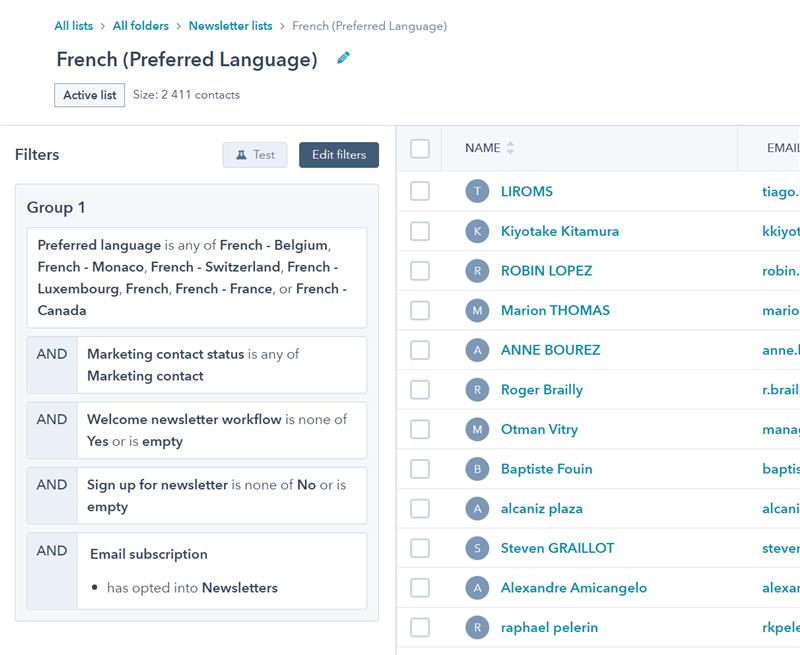Click the pencil edit icon beside list title
This screenshot has height=655, width=800.
(344, 59)
